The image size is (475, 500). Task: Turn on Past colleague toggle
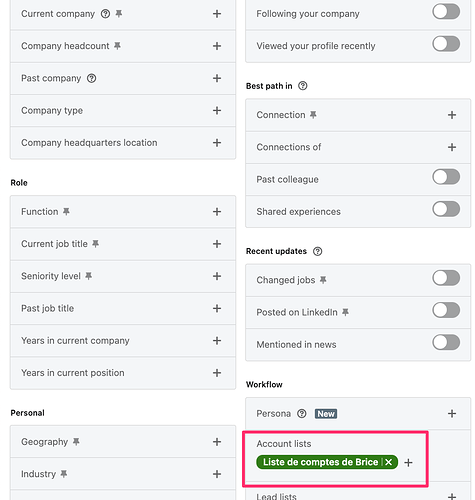coord(446,177)
